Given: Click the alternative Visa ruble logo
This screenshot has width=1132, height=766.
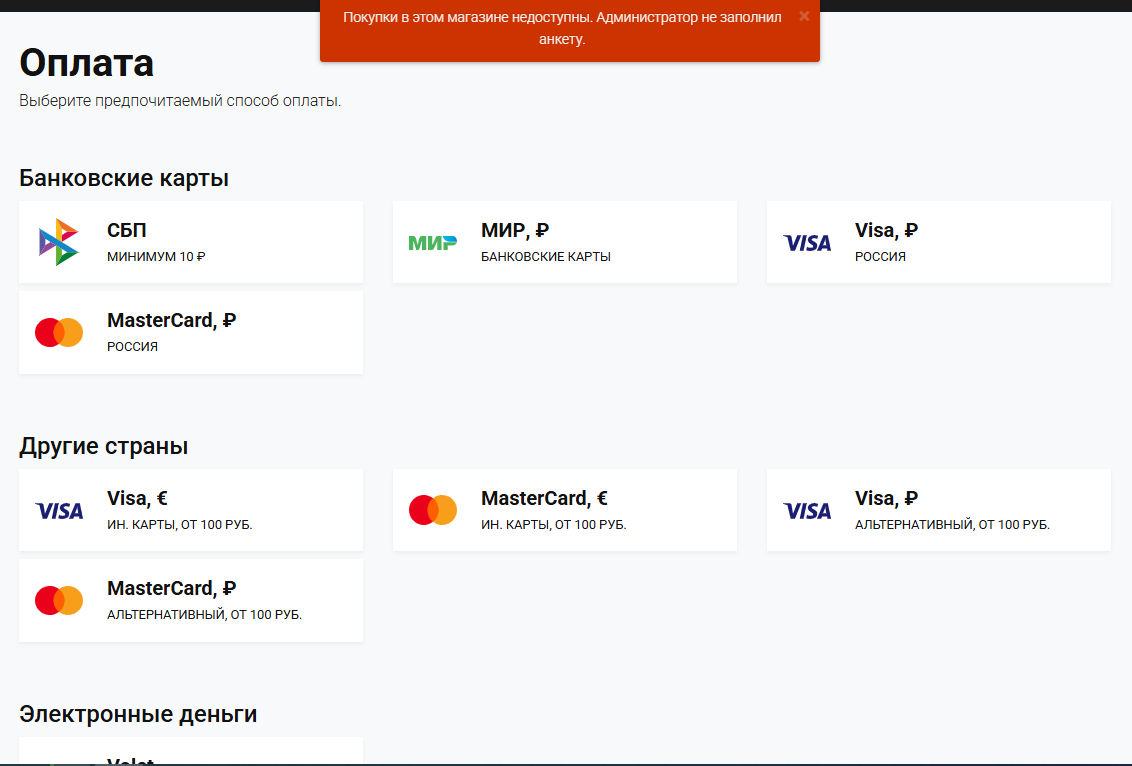Looking at the screenshot, I should (807, 510).
